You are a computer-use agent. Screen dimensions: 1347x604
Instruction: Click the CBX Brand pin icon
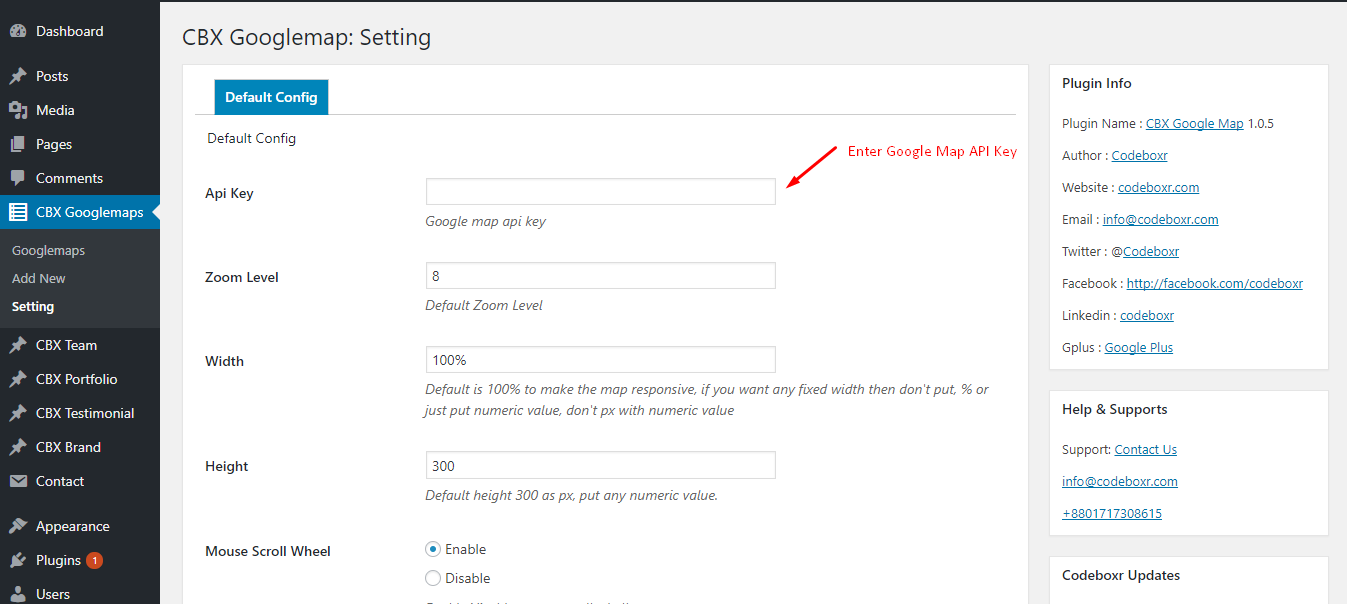(18, 447)
